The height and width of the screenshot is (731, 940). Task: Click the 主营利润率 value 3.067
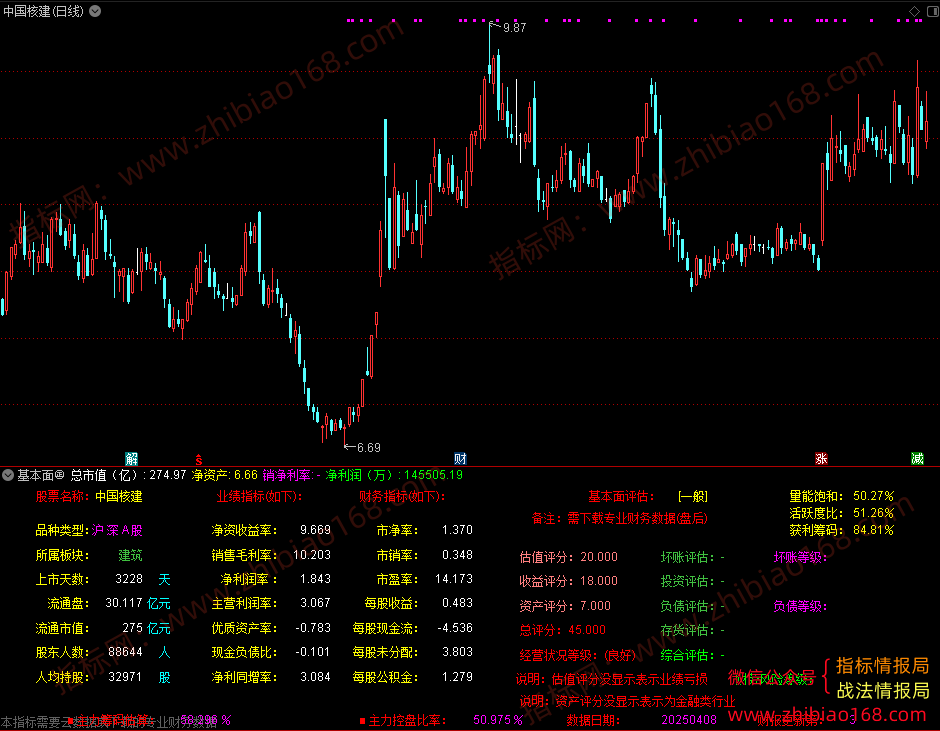tap(315, 603)
